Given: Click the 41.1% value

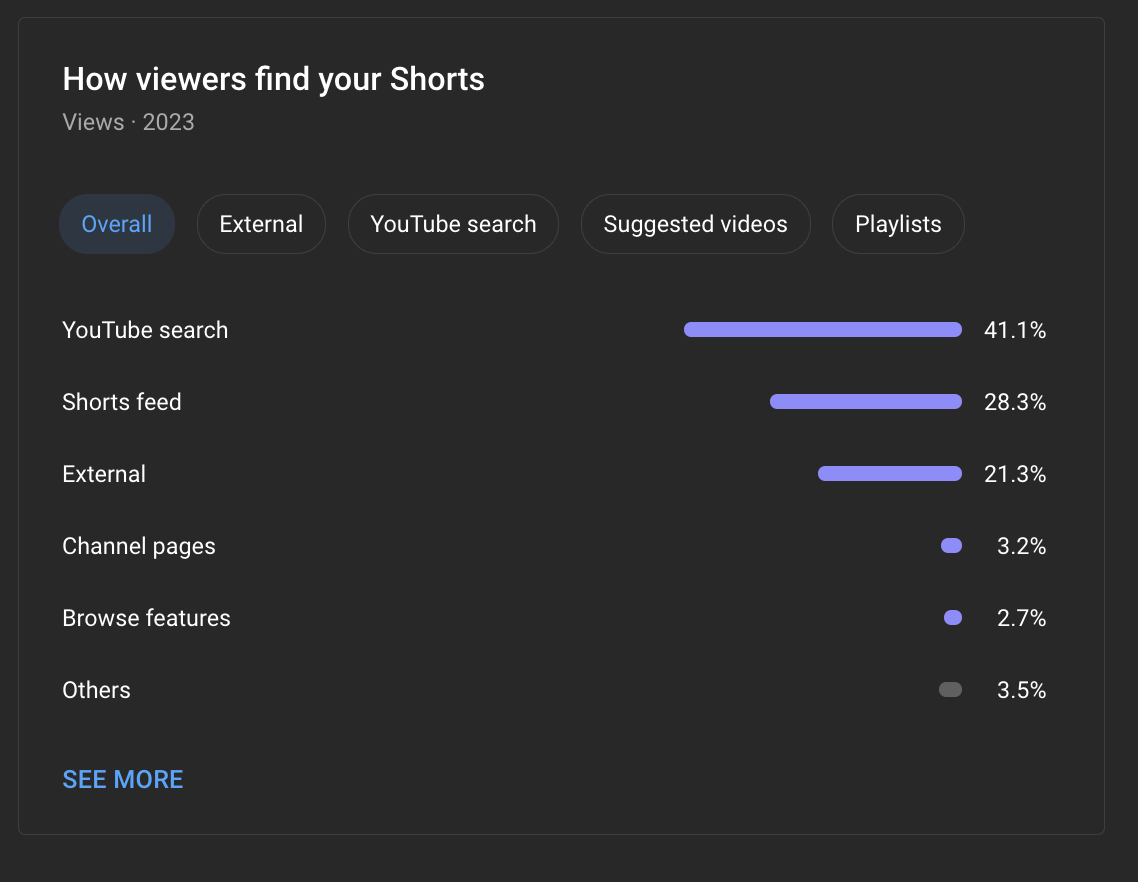Looking at the screenshot, I should 1015,330.
